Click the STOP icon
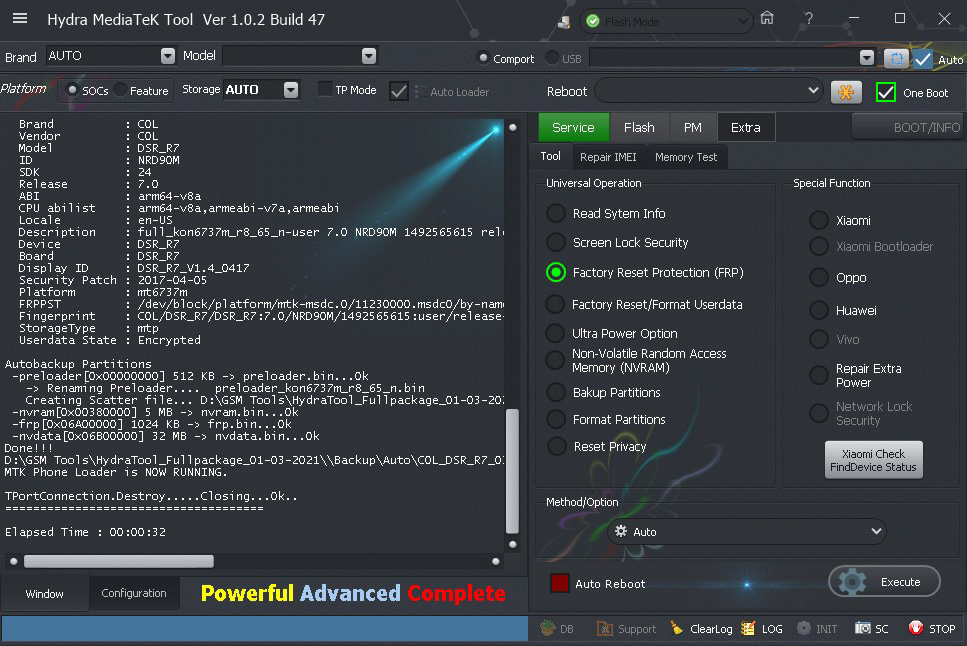The image size is (967, 646). [916, 629]
